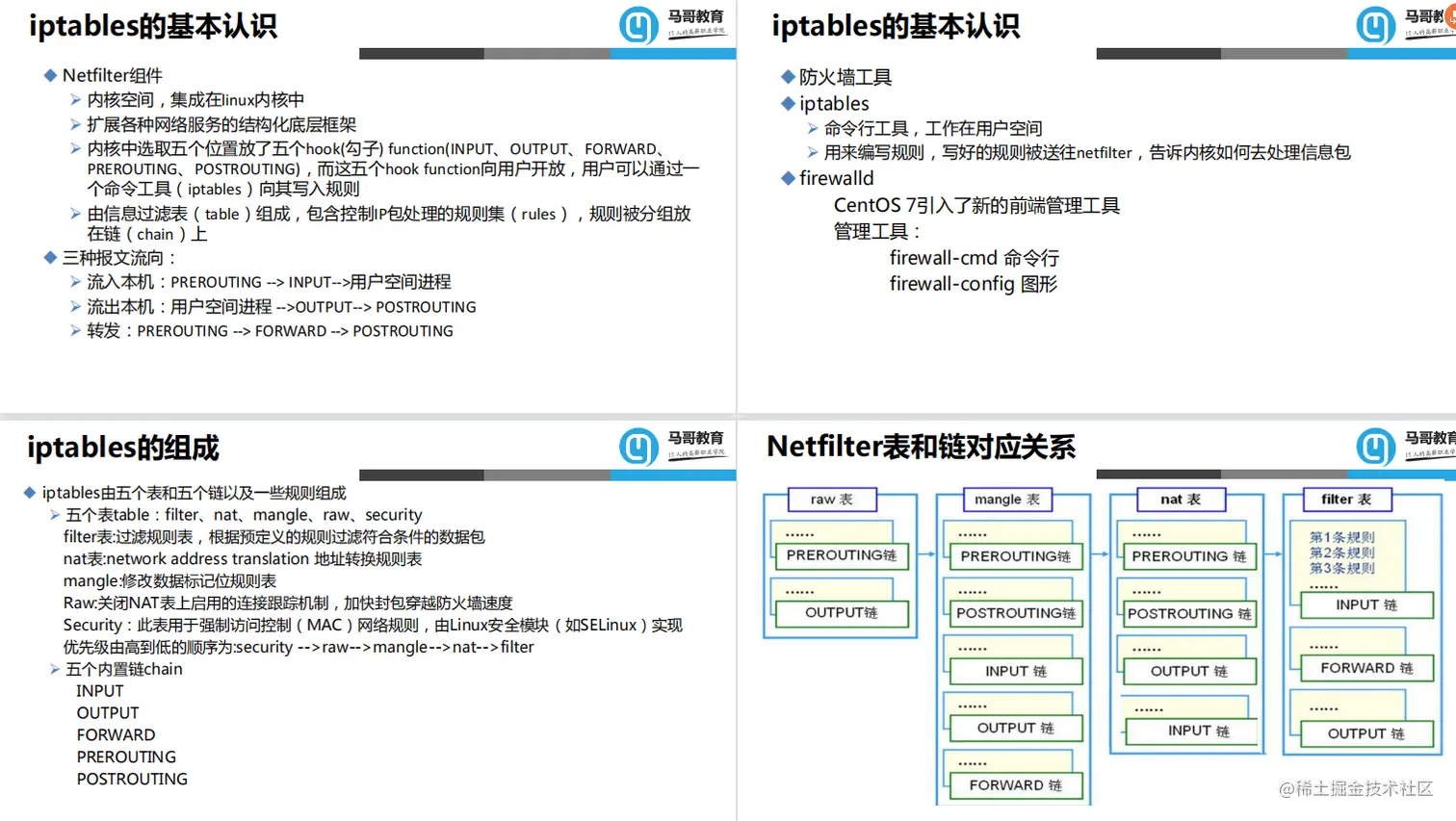Click the 流出本机 flow line
This screenshot has height=821, width=1456.
pyautogui.click(x=281, y=307)
